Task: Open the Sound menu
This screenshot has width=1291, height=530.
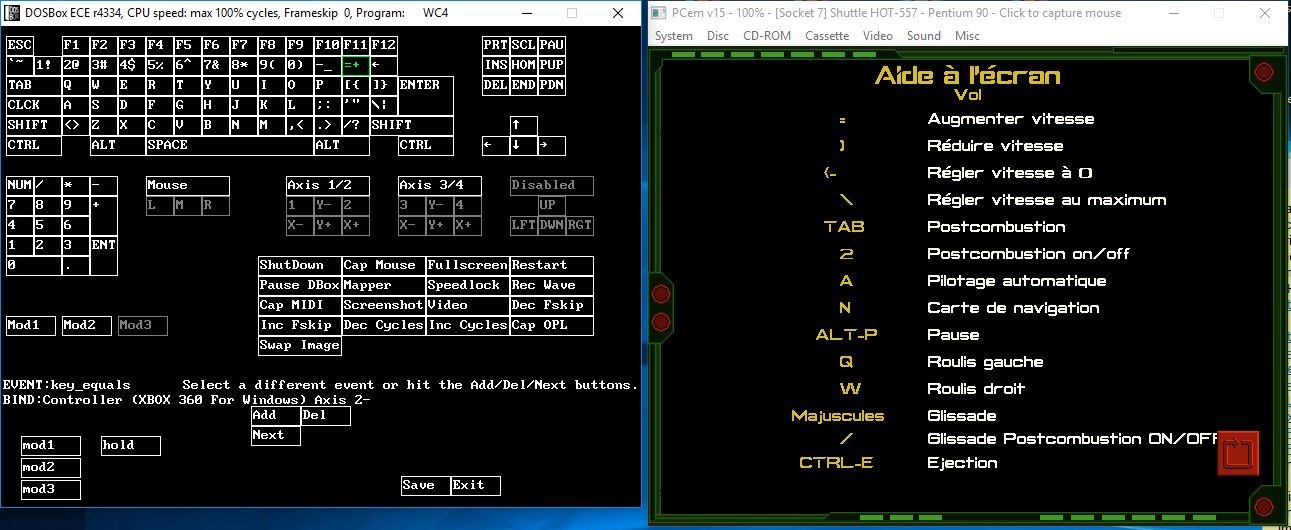Action: (x=924, y=35)
